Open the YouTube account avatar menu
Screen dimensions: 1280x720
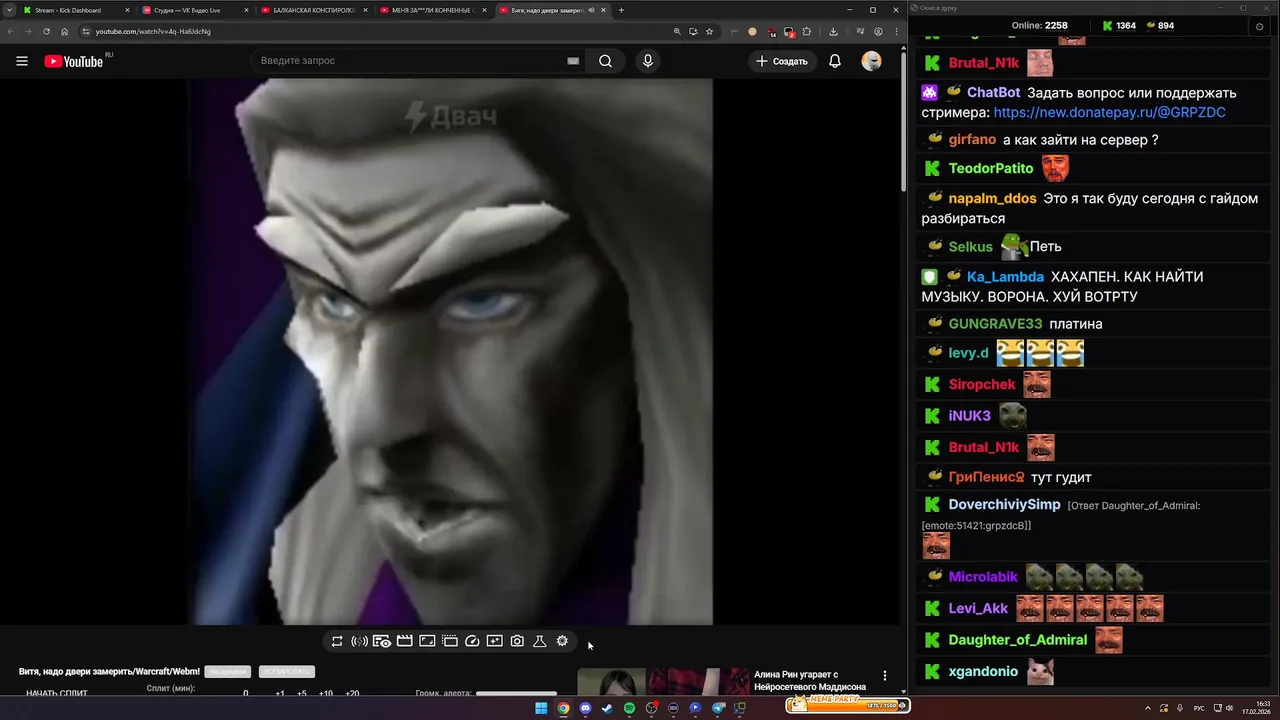871,61
